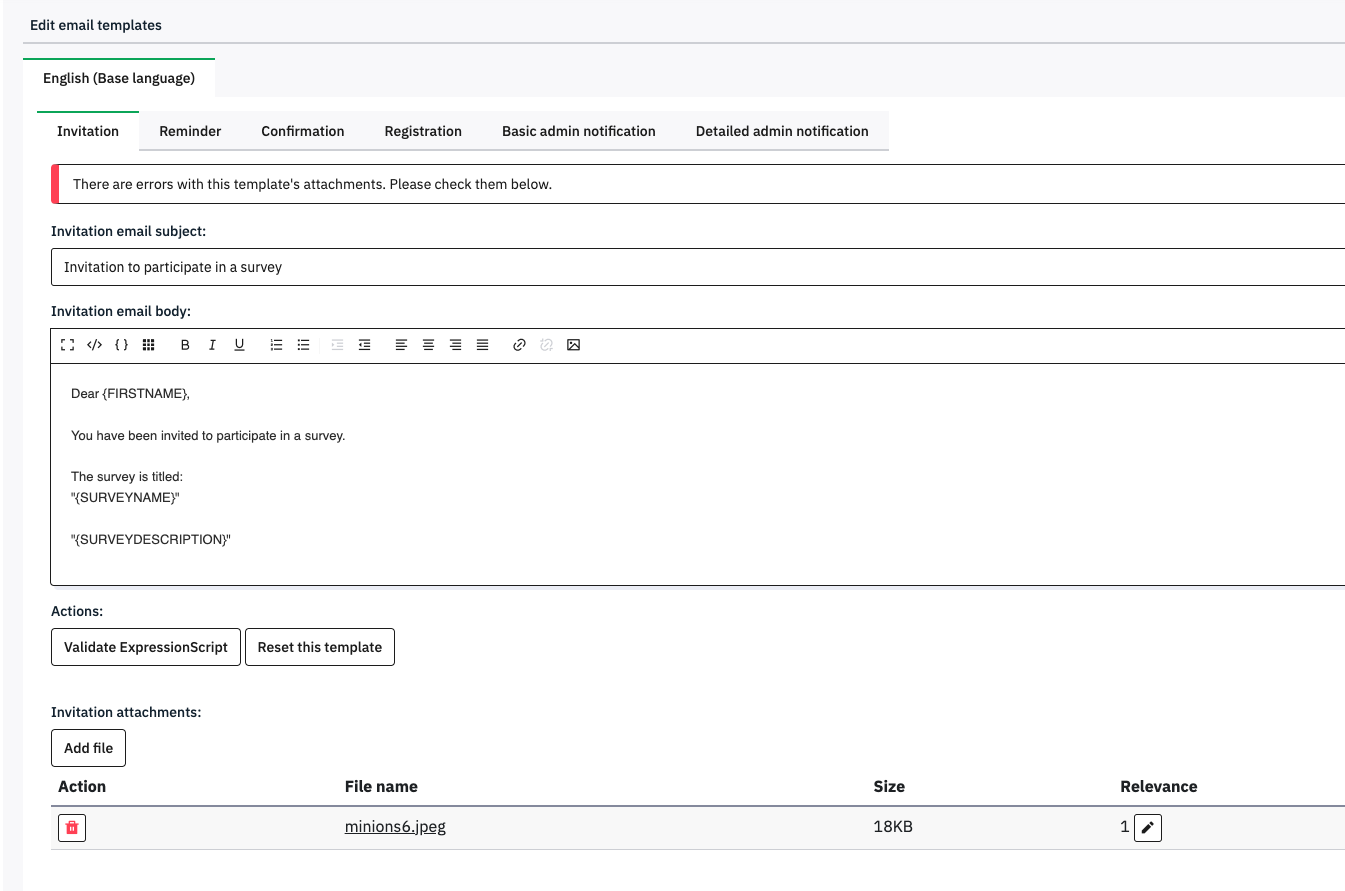The image size is (1345, 891).
Task: Insert an image via toolbar icon
Action: coord(573,345)
